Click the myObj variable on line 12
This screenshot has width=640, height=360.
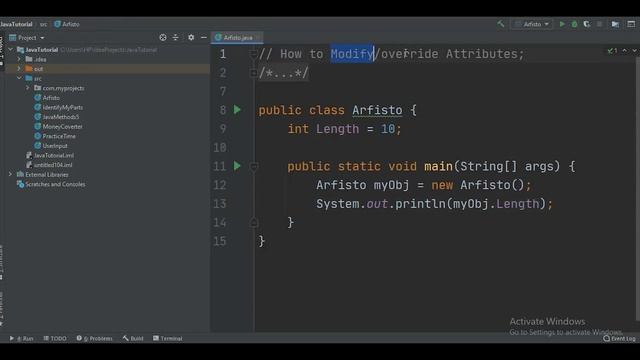[391, 185]
